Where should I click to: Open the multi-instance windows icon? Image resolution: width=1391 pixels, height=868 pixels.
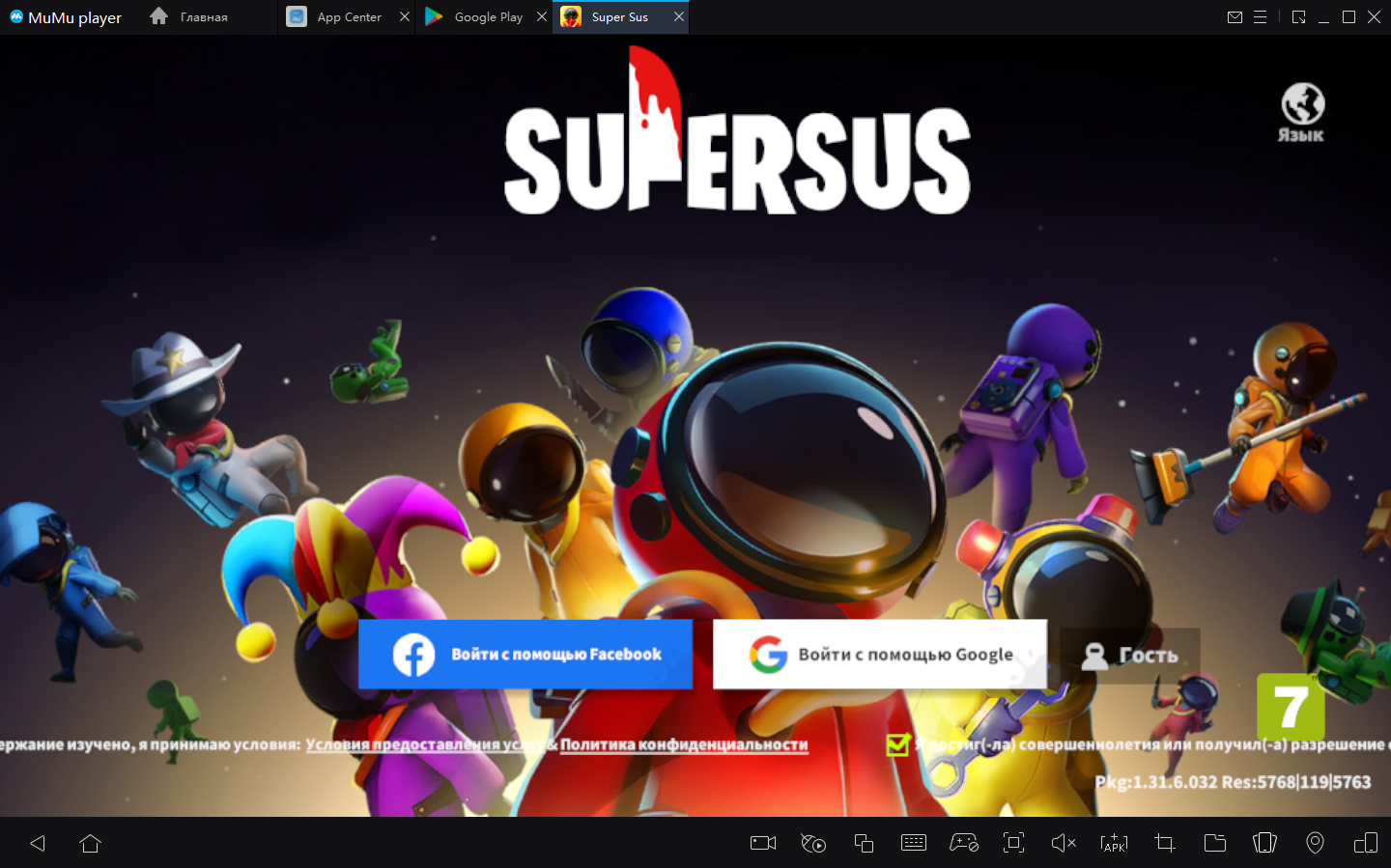click(864, 843)
